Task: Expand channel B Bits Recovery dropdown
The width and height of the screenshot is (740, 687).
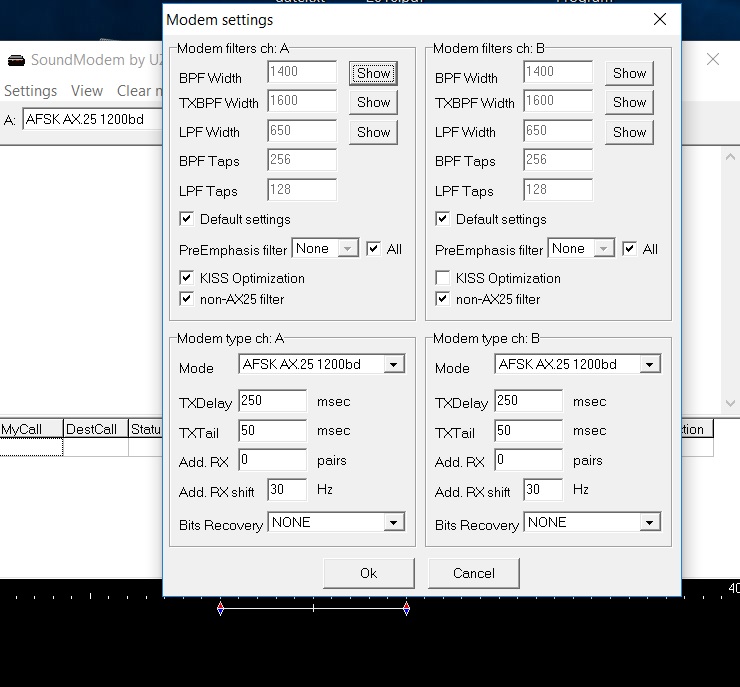Action: (x=650, y=523)
